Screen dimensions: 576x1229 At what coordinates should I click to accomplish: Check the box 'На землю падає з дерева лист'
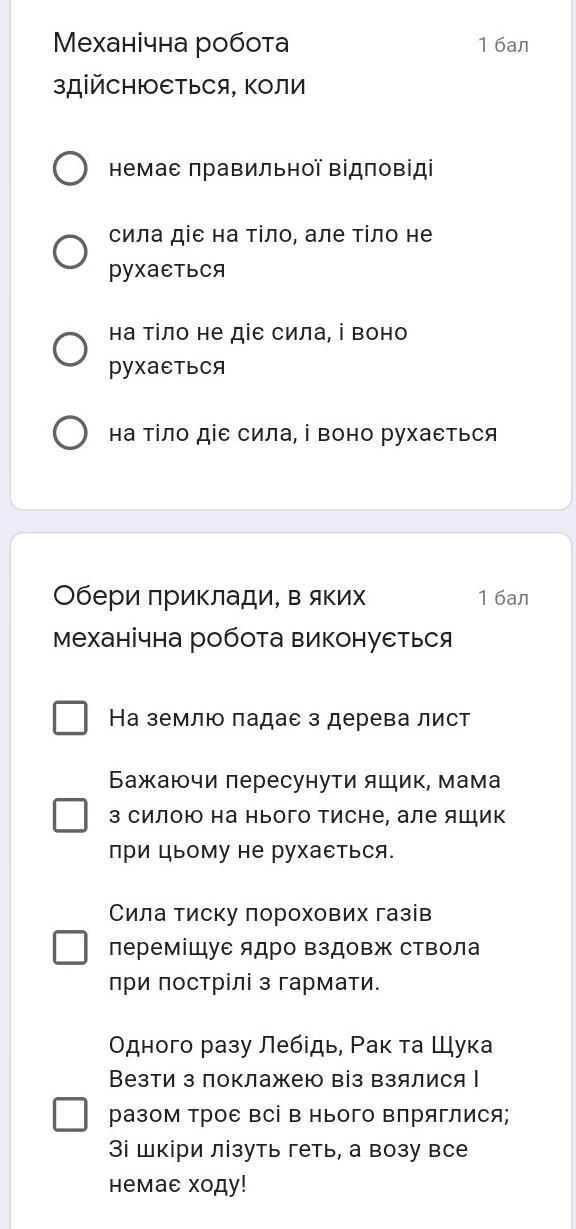(x=69, y=718)
